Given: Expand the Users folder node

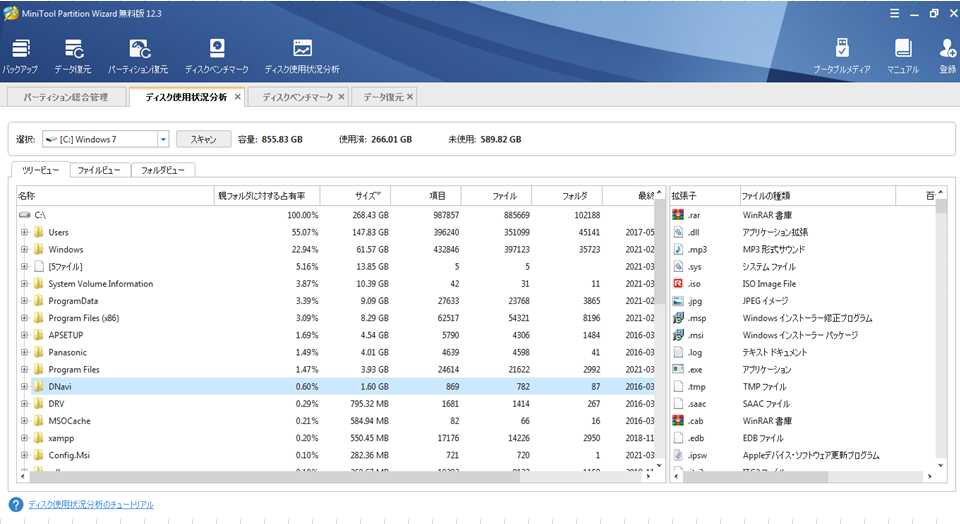Looking at the screenshot, I should pos(24,232).
